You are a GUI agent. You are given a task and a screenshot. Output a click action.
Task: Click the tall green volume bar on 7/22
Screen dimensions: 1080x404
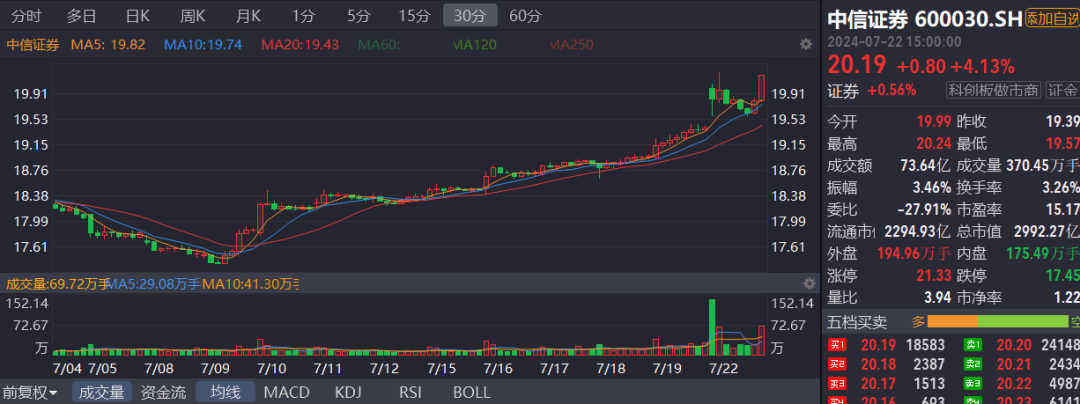tap(712, 328)
